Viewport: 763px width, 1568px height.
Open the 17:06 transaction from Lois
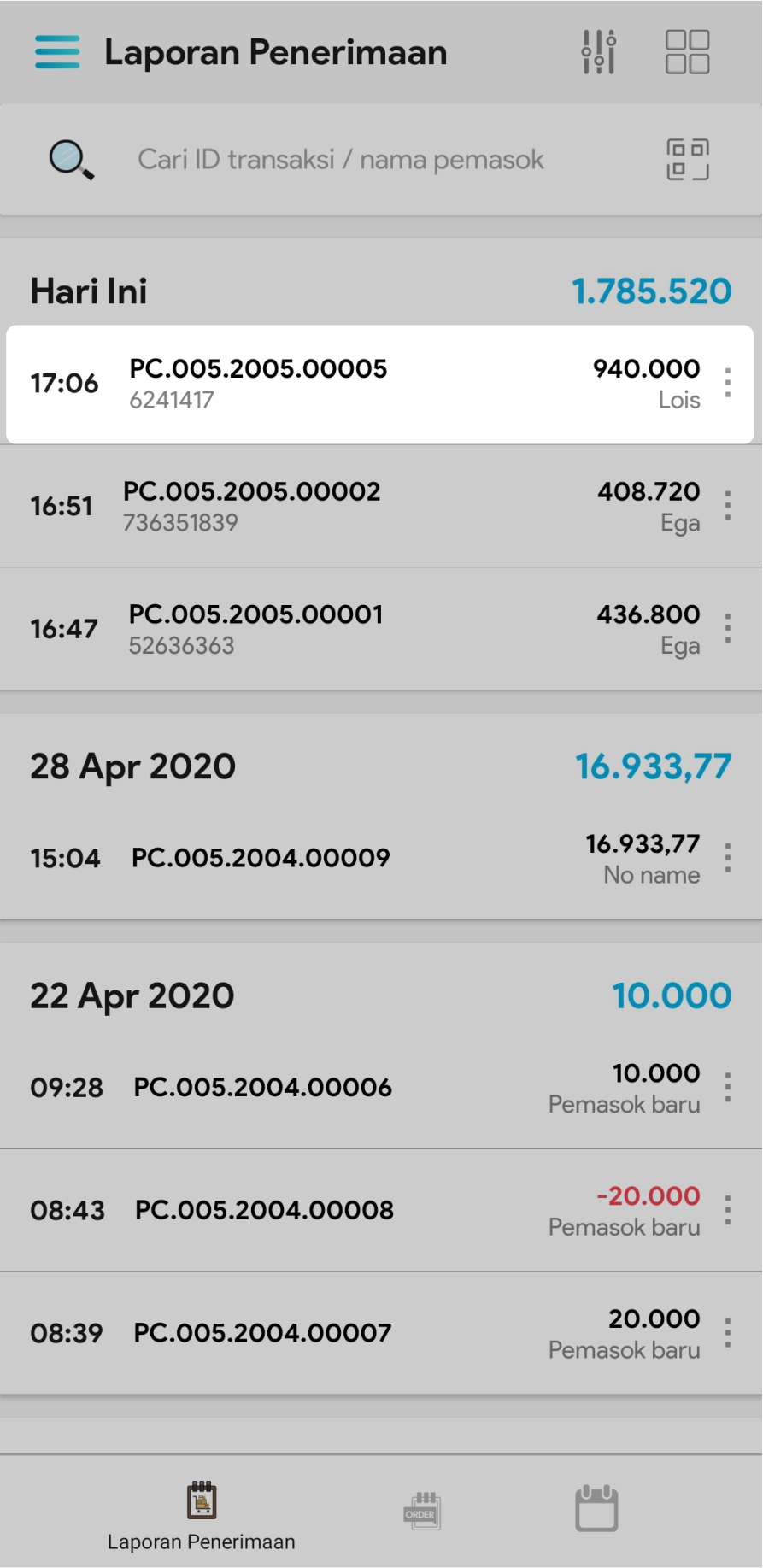tap(342, 384)
